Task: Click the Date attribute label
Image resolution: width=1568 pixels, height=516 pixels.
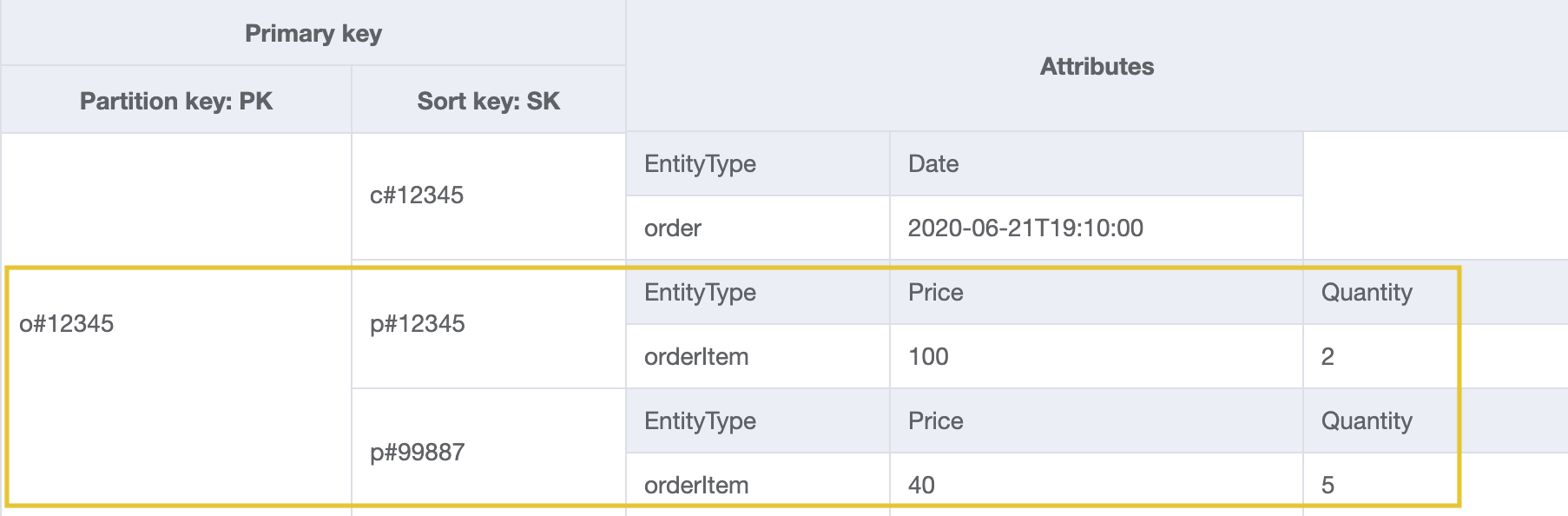Action: [933, 163]
